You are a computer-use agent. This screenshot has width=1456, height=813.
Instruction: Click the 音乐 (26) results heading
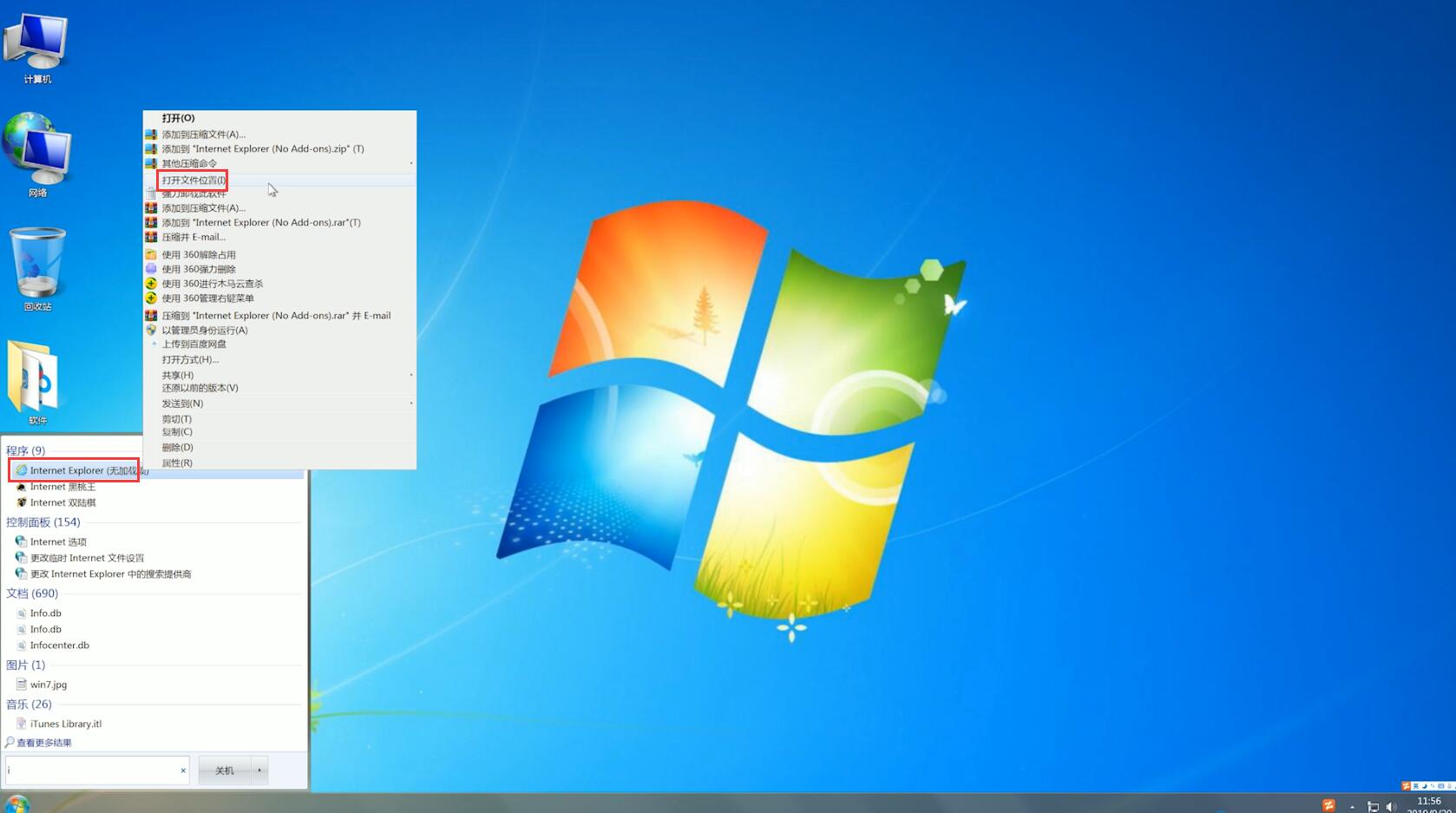(x=29, y=704)
